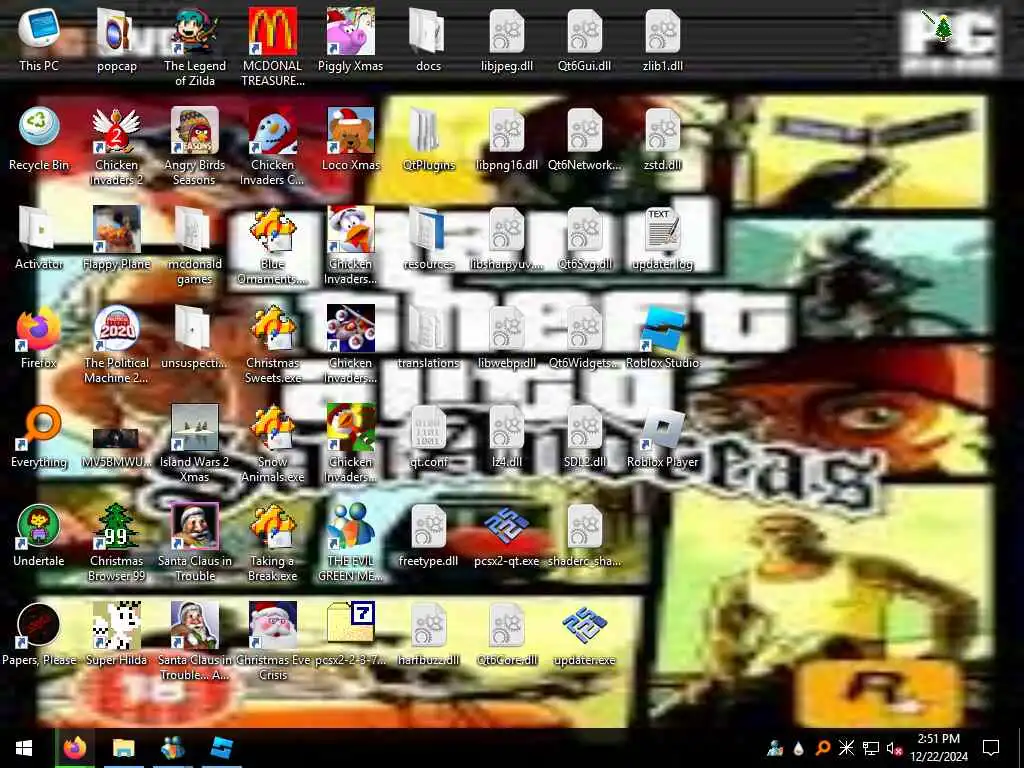Open the Windows Start menu
This screenshot has height=768, width=1024.
(x=24, y=748)
